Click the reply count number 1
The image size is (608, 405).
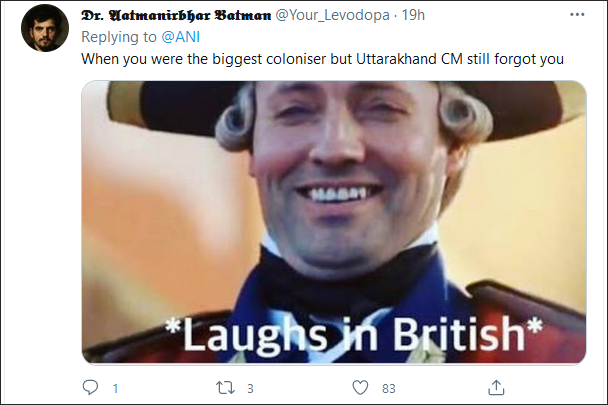(115, 388)
